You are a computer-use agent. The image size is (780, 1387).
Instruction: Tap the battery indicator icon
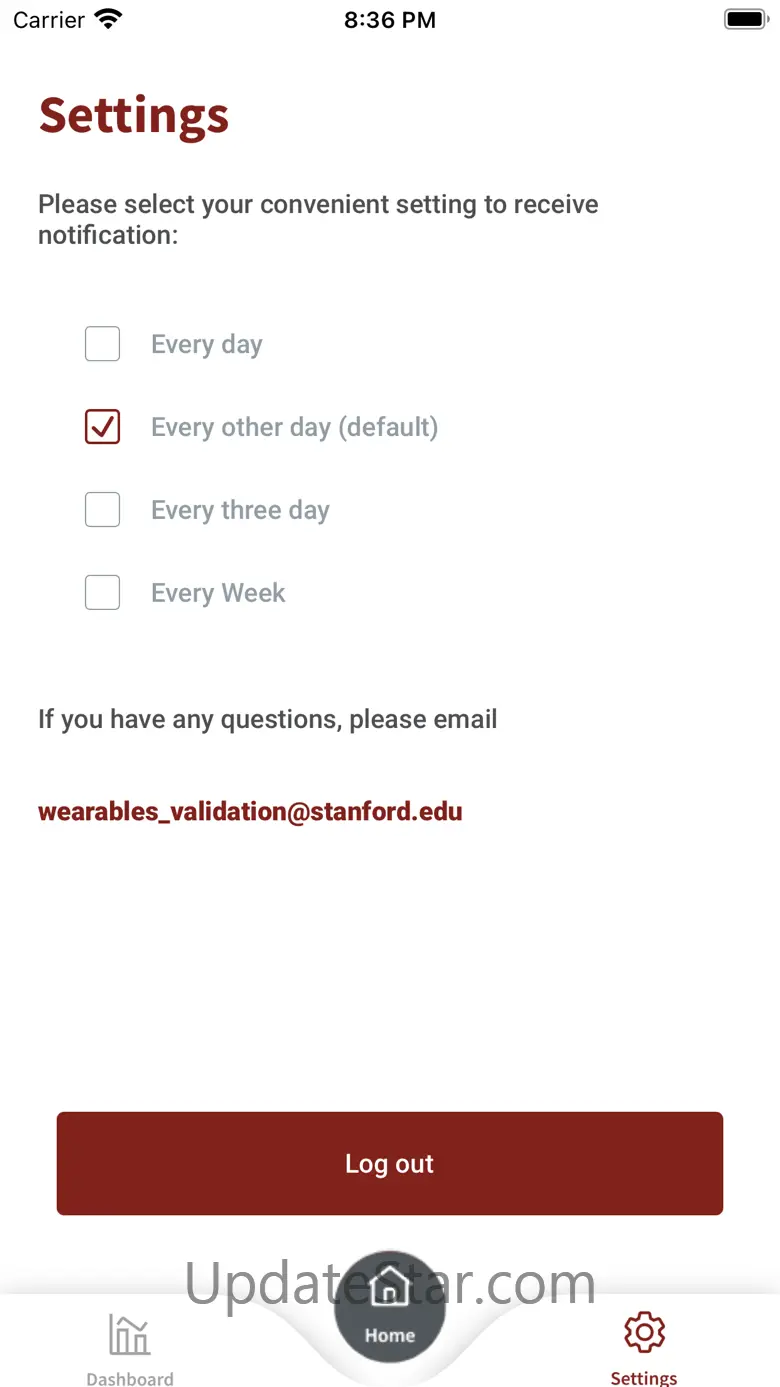(x=745, y=19)
